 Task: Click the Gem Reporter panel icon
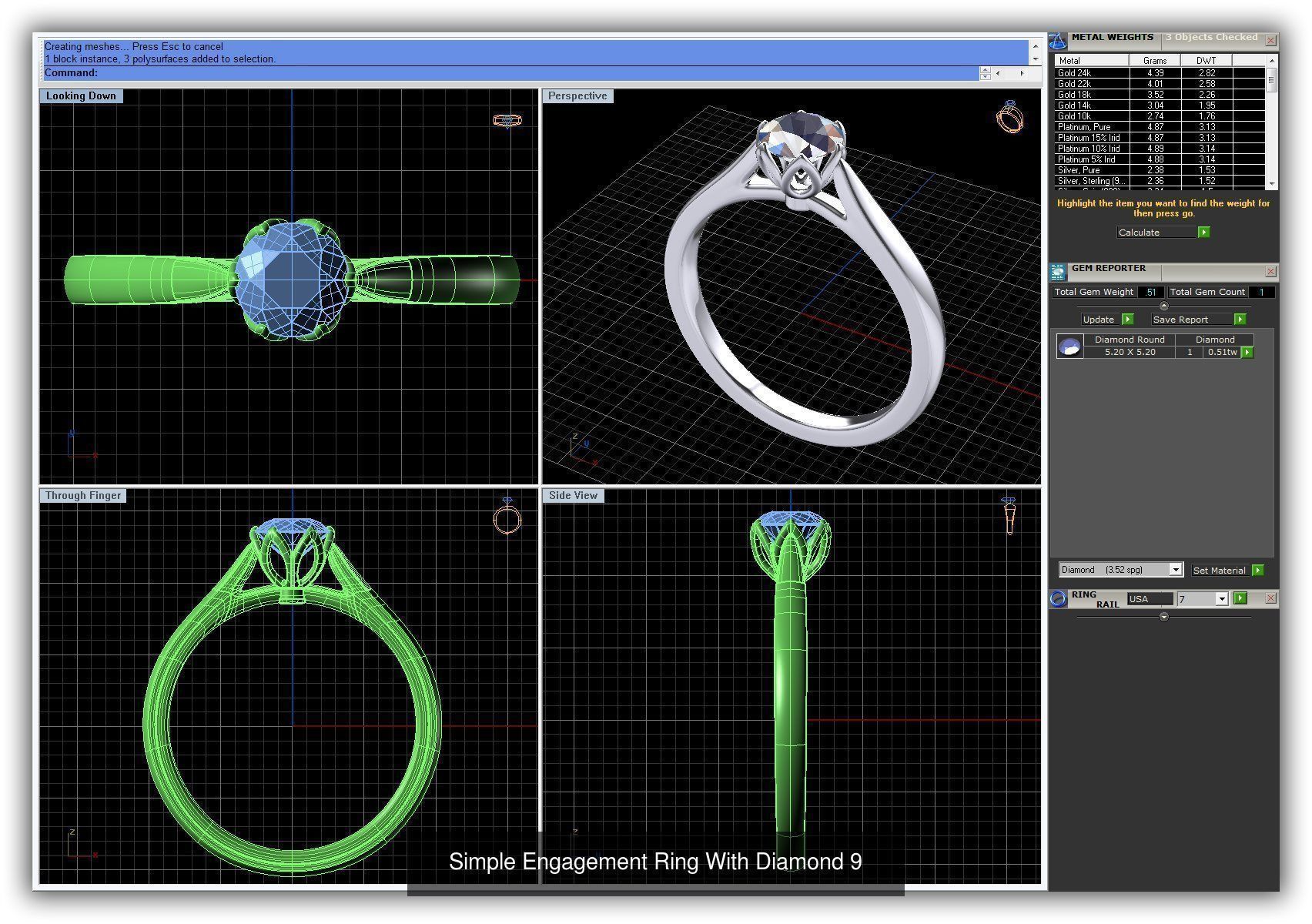(x=1058, y=271)
